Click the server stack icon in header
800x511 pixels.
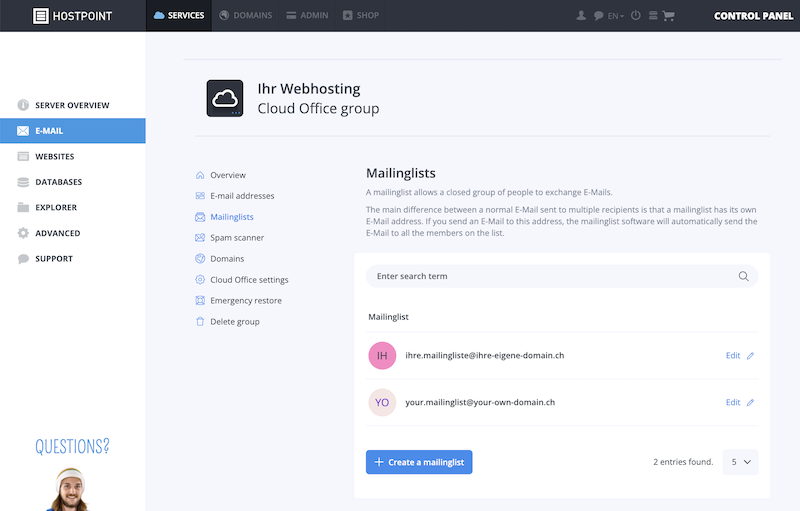point(653,15)
